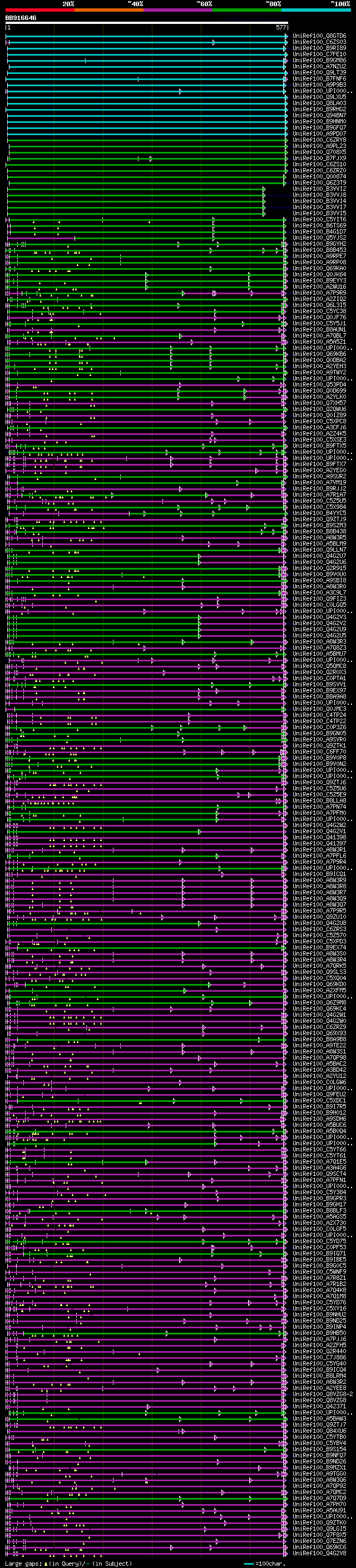Select the UniRef100_Q8LA03 label
The width and height of the screenshot is (356, 1568).
point(319,103)
